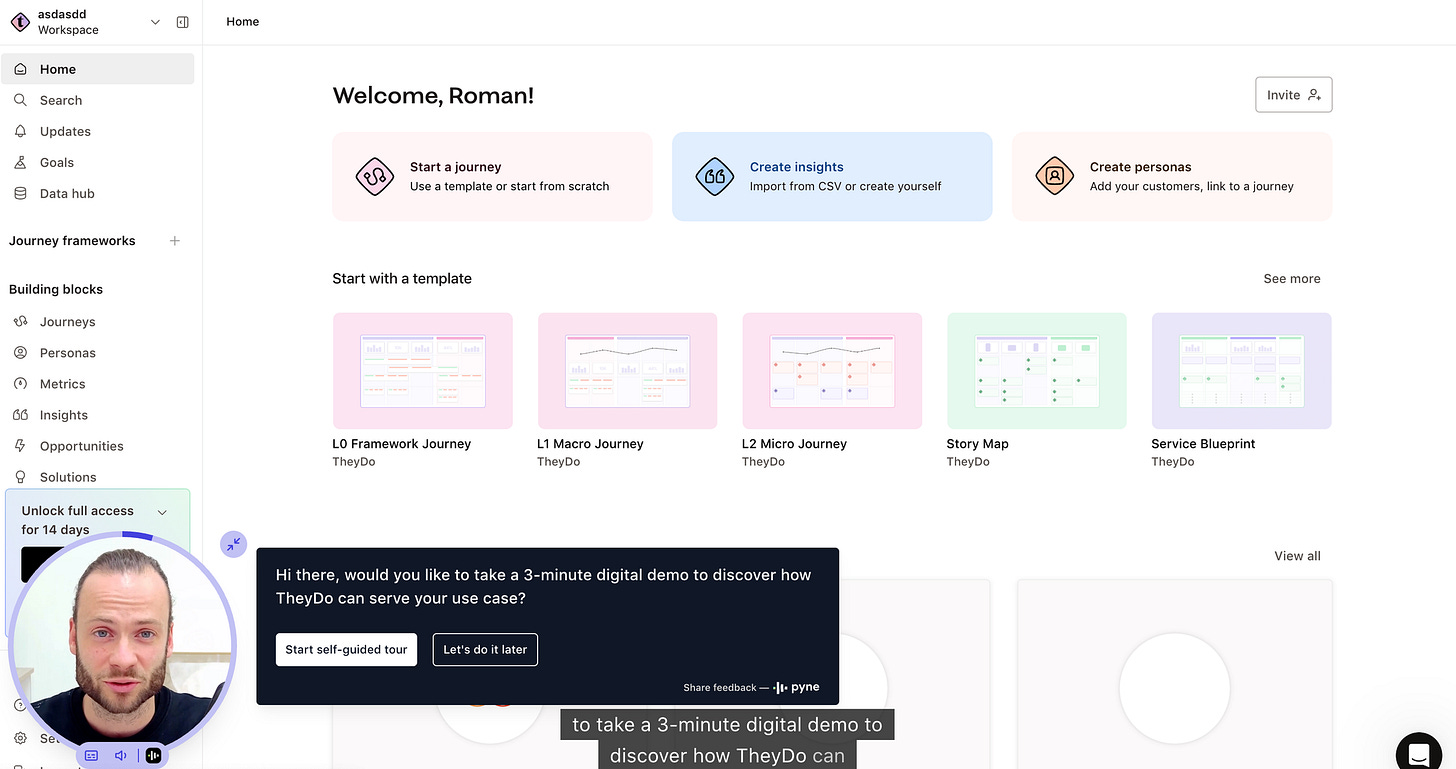
Task: Click the Opportunities lightning icon
Action: (20, 446)
